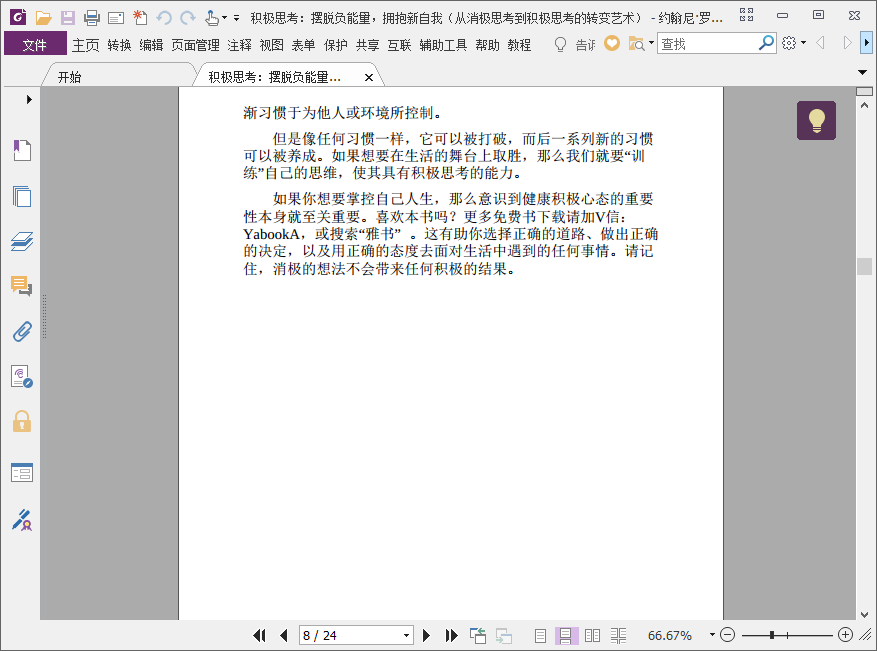Open the digital signatures panel
The width and height of the screenshot is (877, 651).
pyautogui.click(x=22, y=376)
